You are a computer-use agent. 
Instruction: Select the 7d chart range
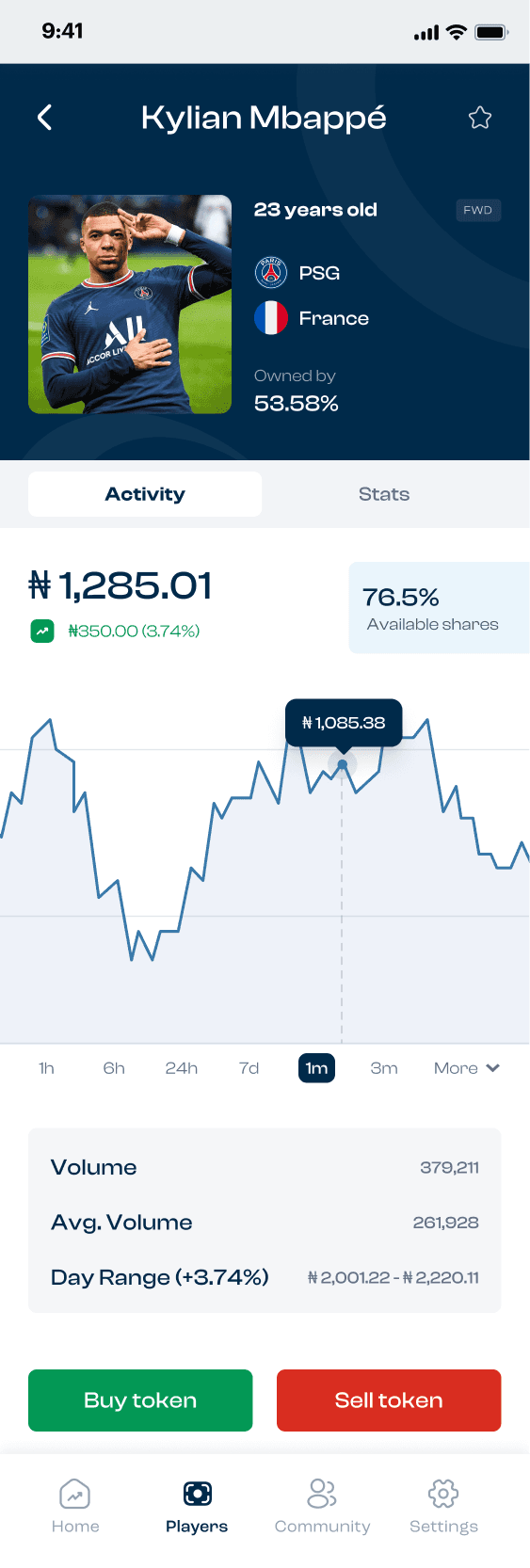click(249, 1068)
